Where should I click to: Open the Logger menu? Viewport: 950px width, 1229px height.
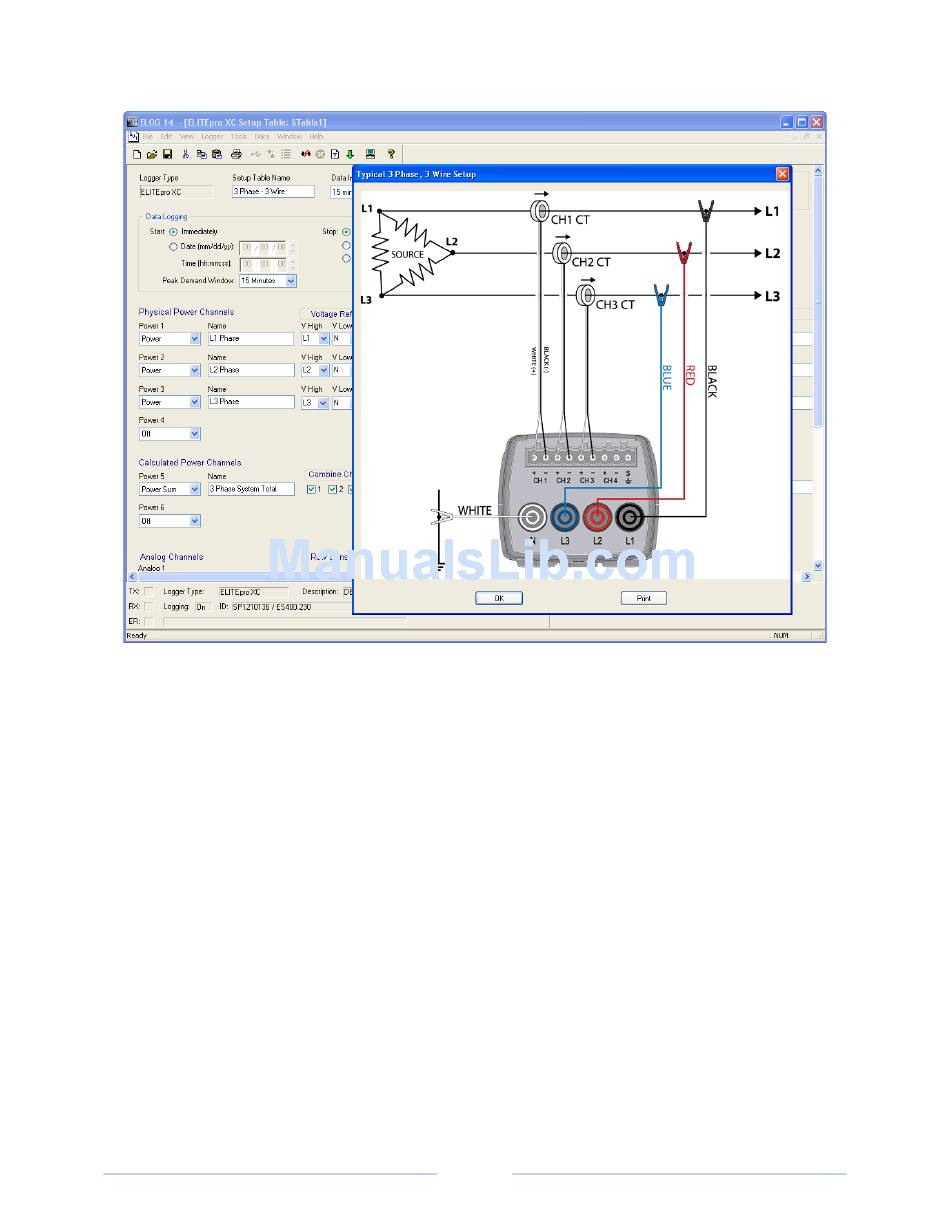tap(212, 136)
